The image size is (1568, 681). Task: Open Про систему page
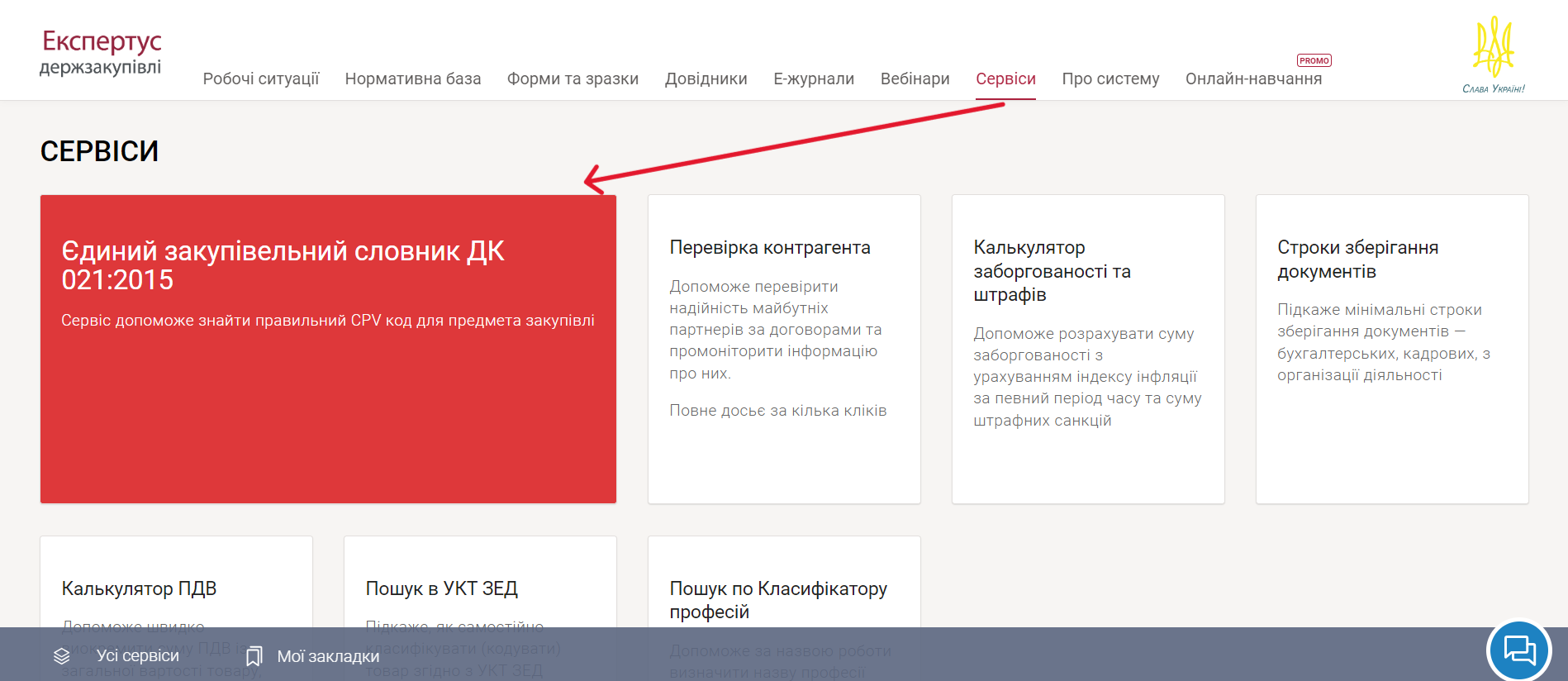tap(1110, 79)
